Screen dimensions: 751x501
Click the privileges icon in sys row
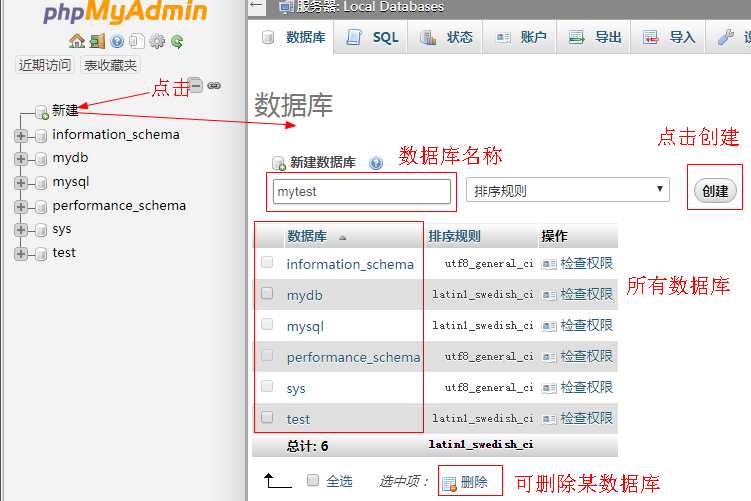pos(549,388)
